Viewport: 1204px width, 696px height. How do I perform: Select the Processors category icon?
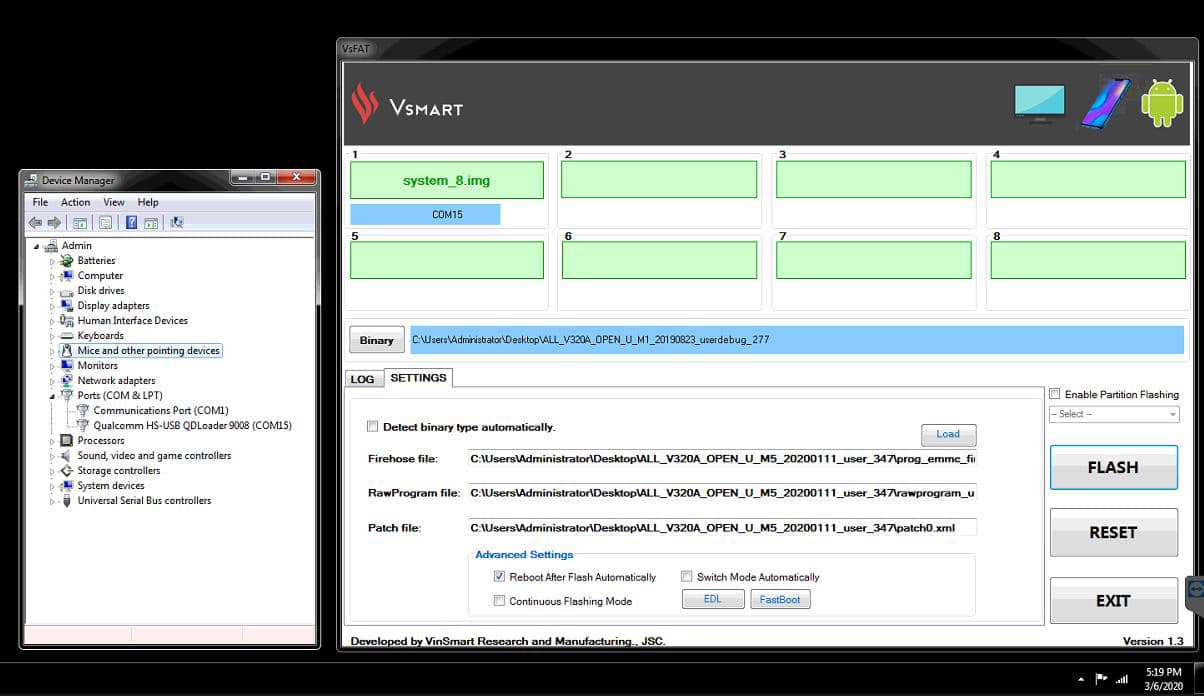67,441
